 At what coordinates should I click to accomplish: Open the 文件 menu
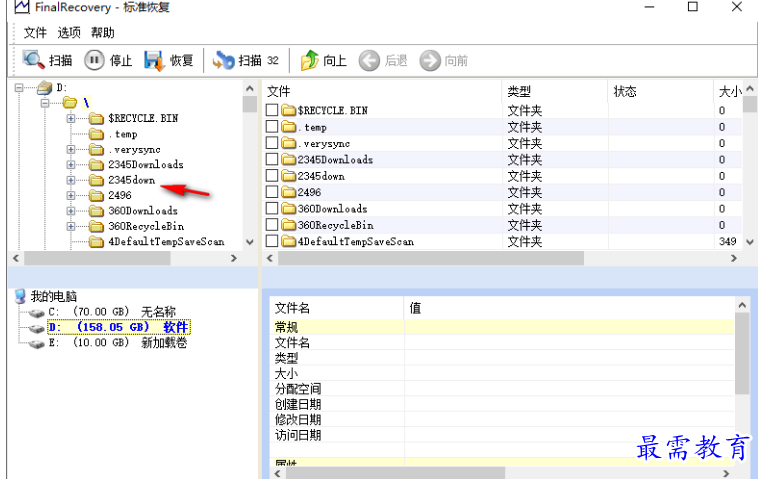pos(35,33)
